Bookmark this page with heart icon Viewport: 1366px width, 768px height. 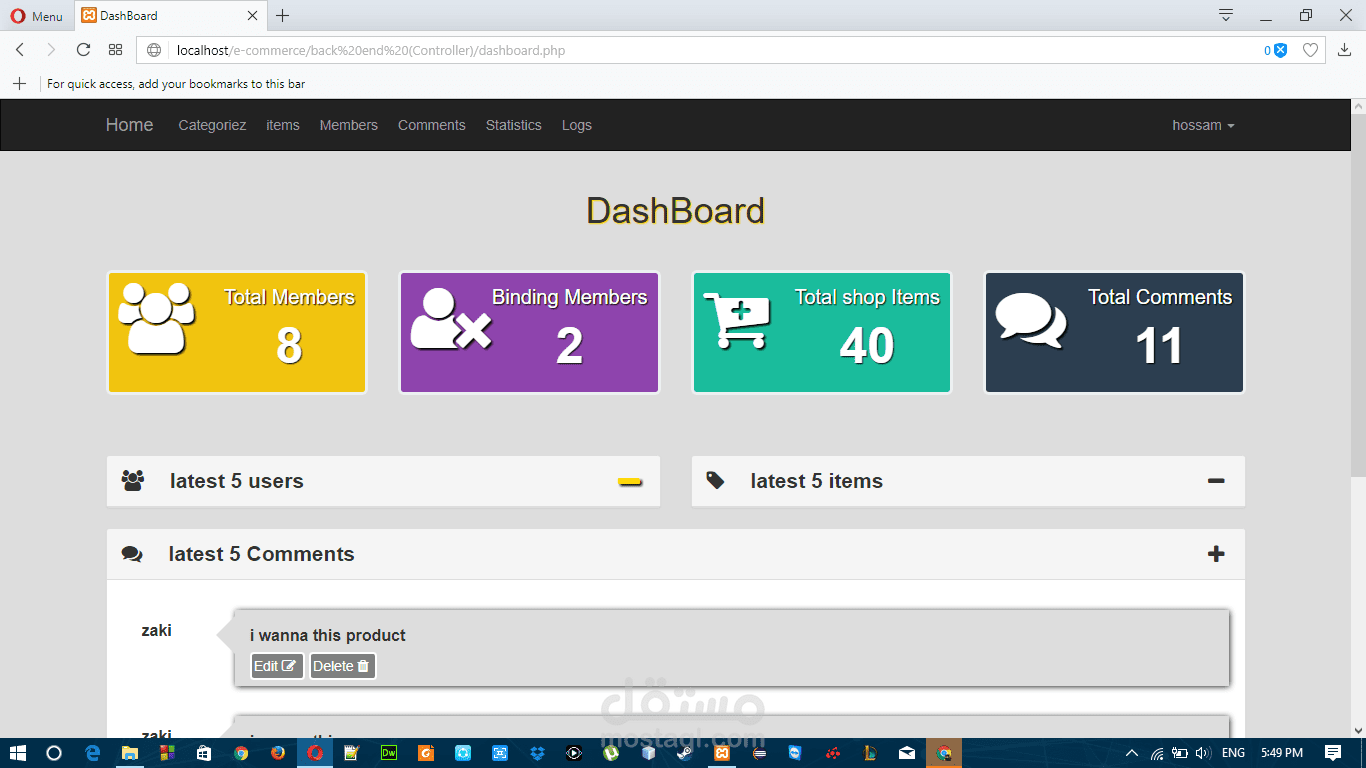[1310, 50]
